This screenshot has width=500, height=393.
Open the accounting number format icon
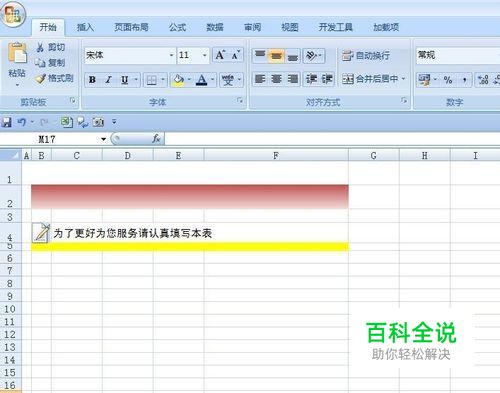click(424, 80)
